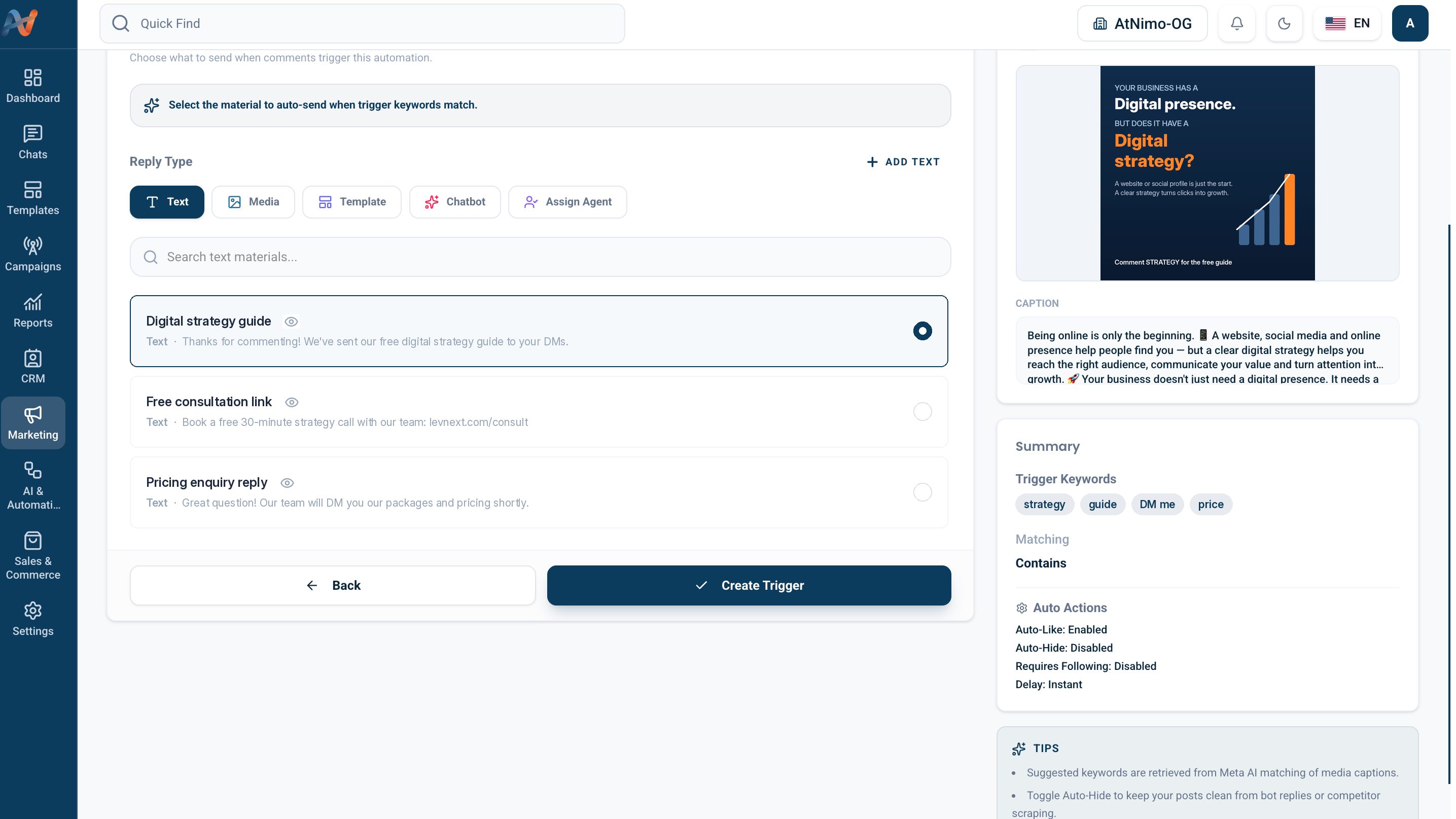Switch reply type to Media
This screenshot has width=1456, height=819.
tap(253, 202)
